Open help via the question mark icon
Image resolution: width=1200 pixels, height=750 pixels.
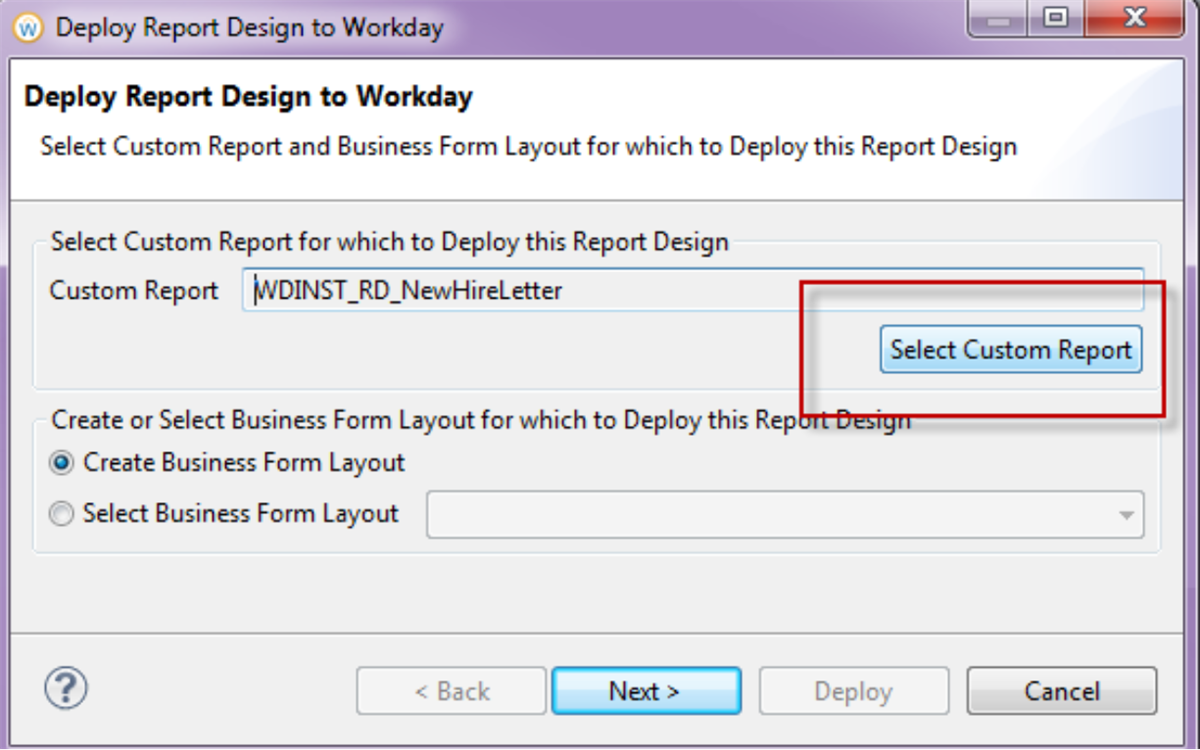tap(66, 688)
